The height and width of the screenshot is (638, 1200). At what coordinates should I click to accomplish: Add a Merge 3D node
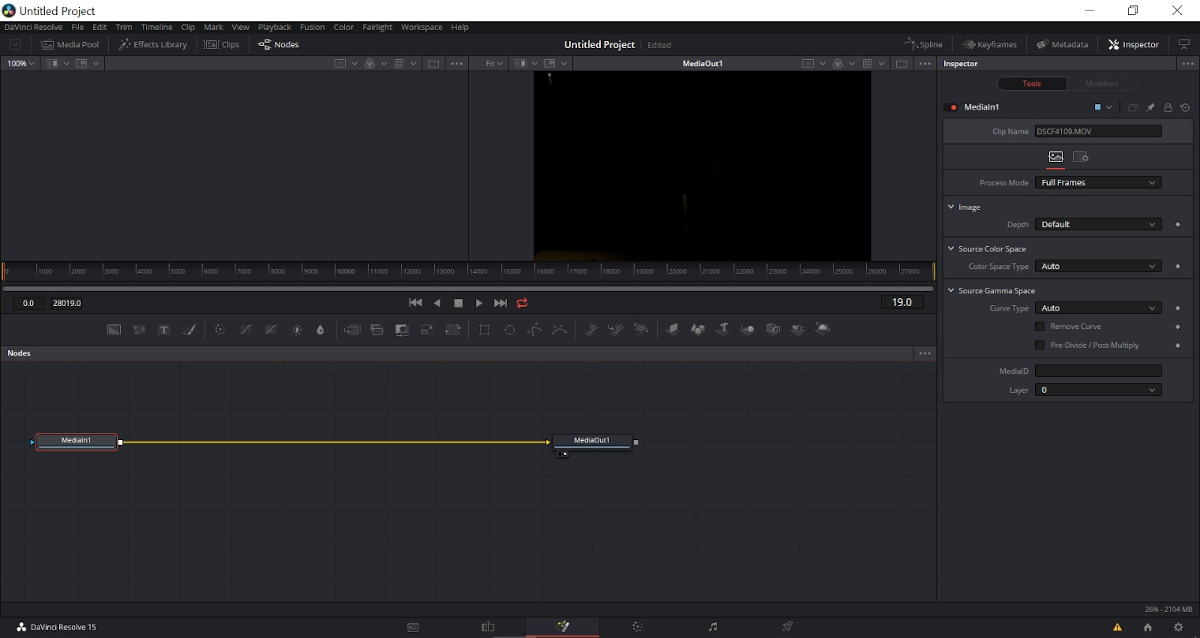(748, 329)
